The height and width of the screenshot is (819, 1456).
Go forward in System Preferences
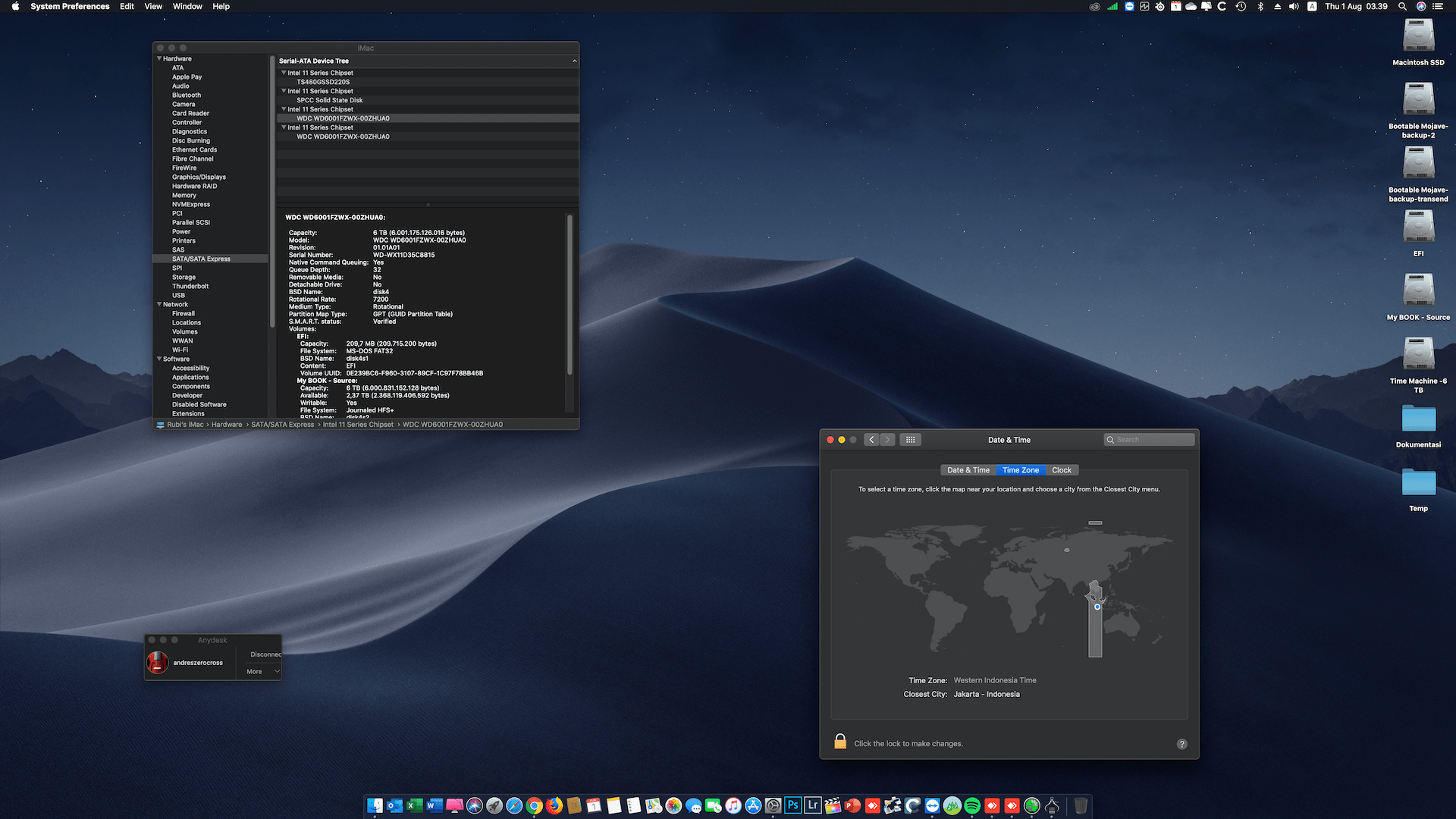click(x=887, y=440)
